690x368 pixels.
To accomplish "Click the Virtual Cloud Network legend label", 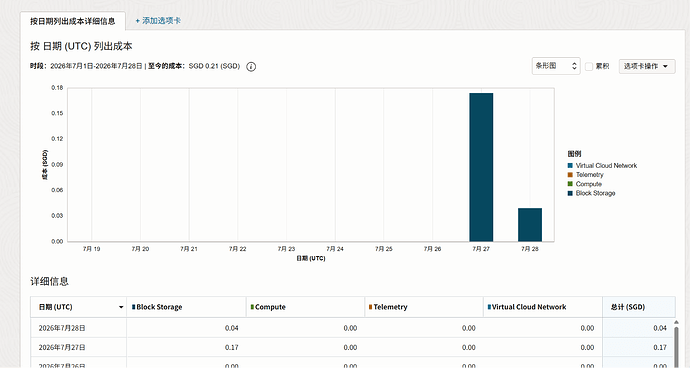I will (x=606, y=166).
